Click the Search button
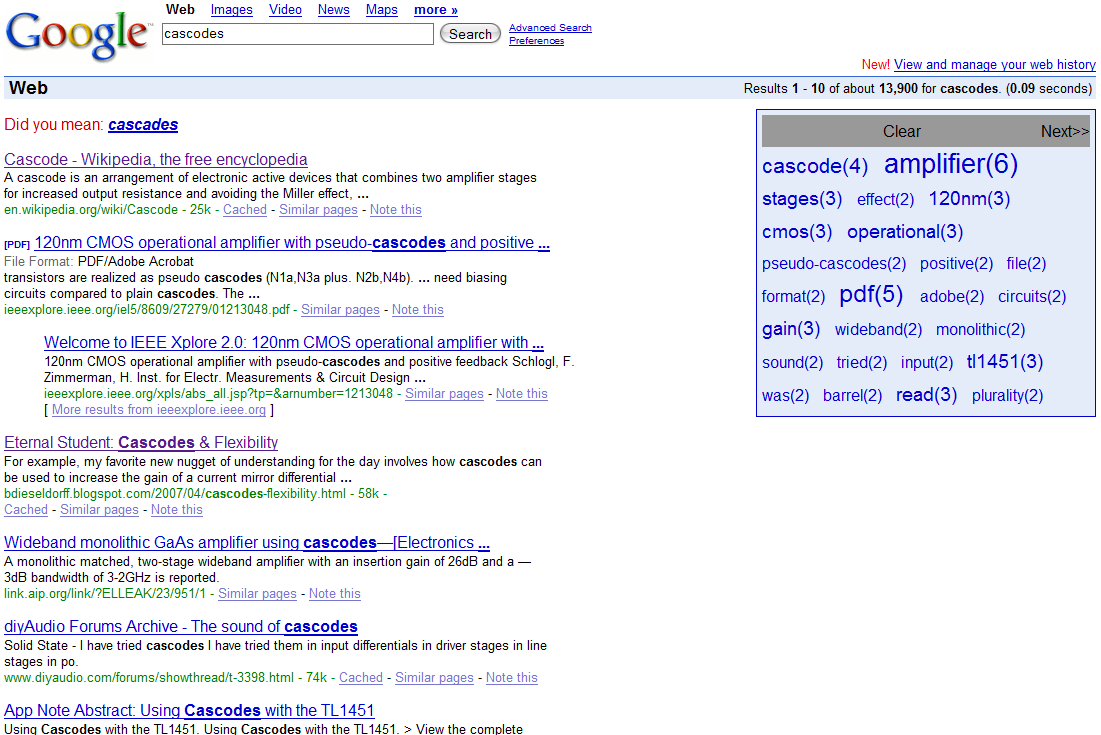The width and height of the screenshot is (1101, 735). (470, 34)
